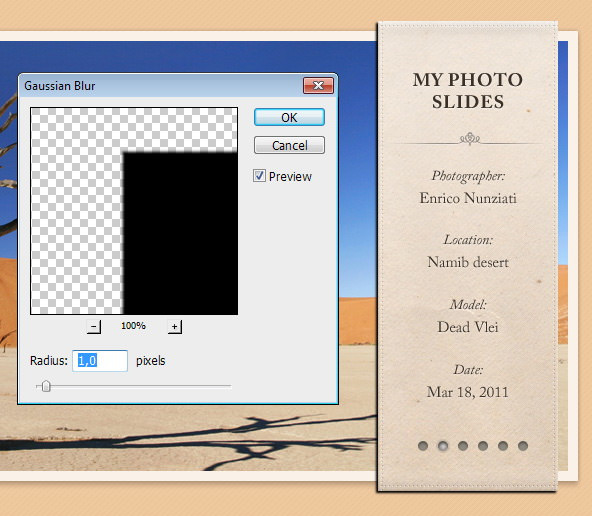This screenshot has width=592, height=516.
Task: Close the Gaussian Blur dialog
Action: click(318, 86)
